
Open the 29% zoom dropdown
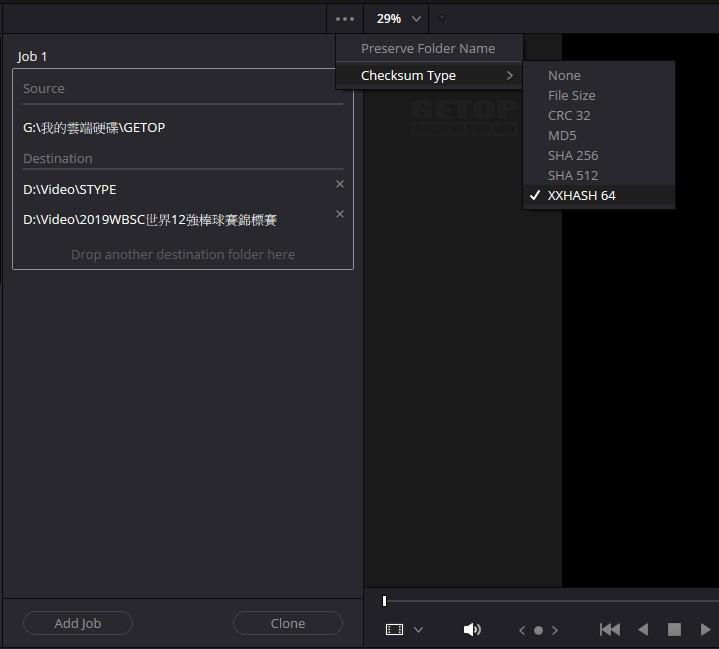(398, 19)
